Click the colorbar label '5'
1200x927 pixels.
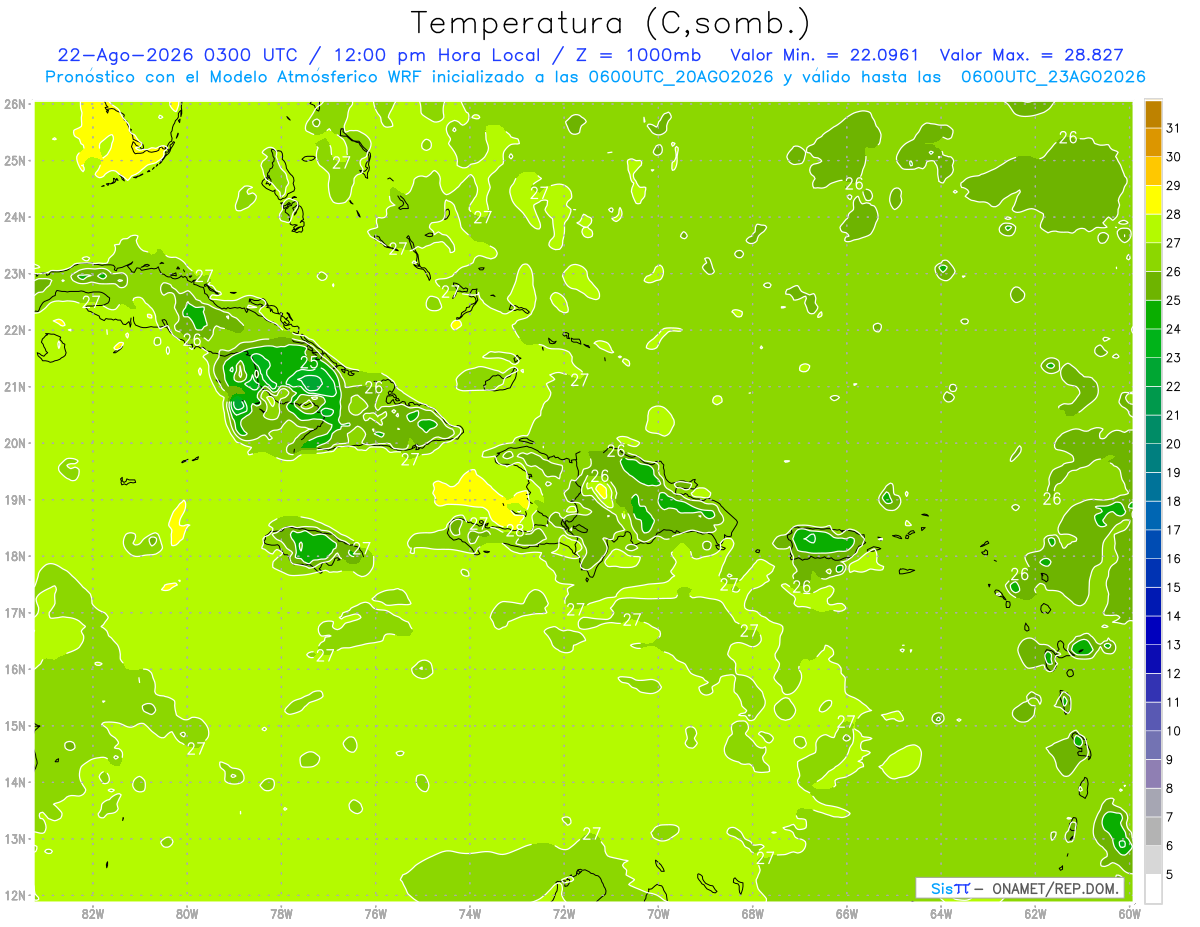point(1170,875)
